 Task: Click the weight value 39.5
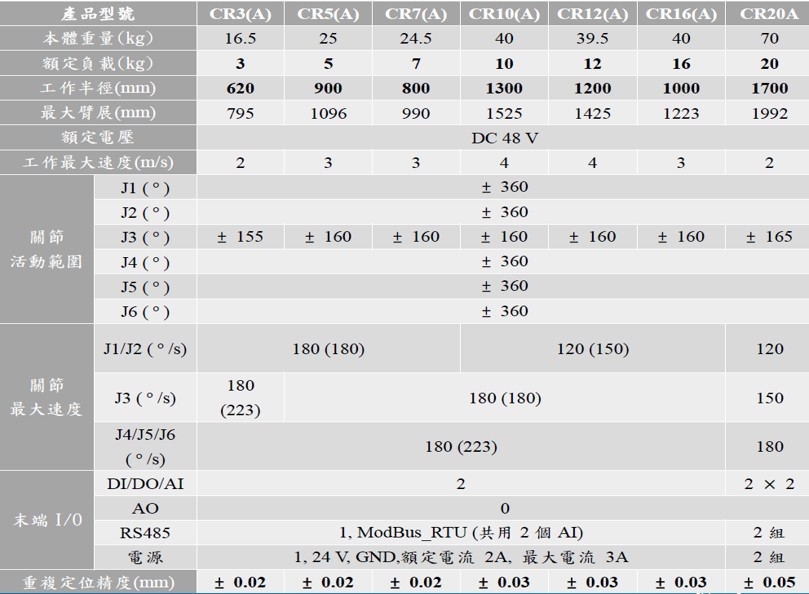[593, 38]
